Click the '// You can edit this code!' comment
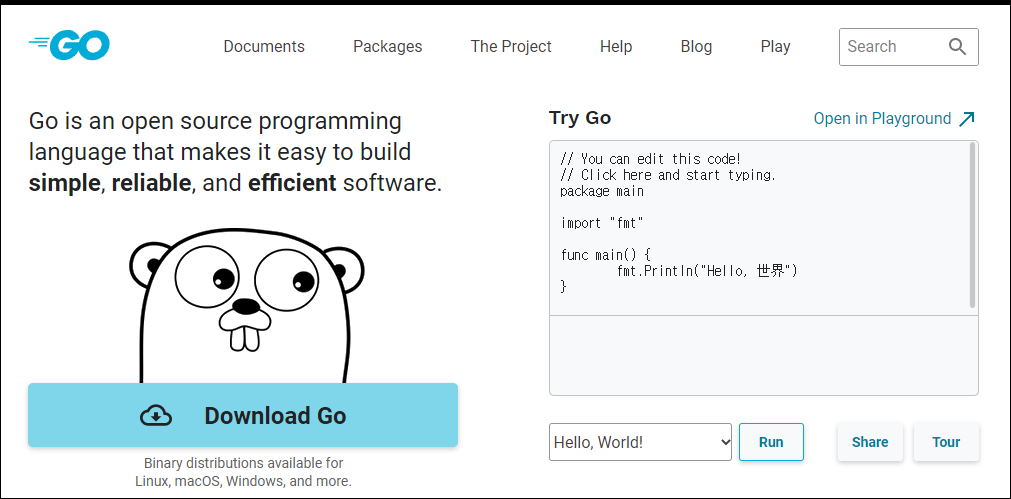The width and height of the screenshot is (1011, 499). (x=651, y=159)
